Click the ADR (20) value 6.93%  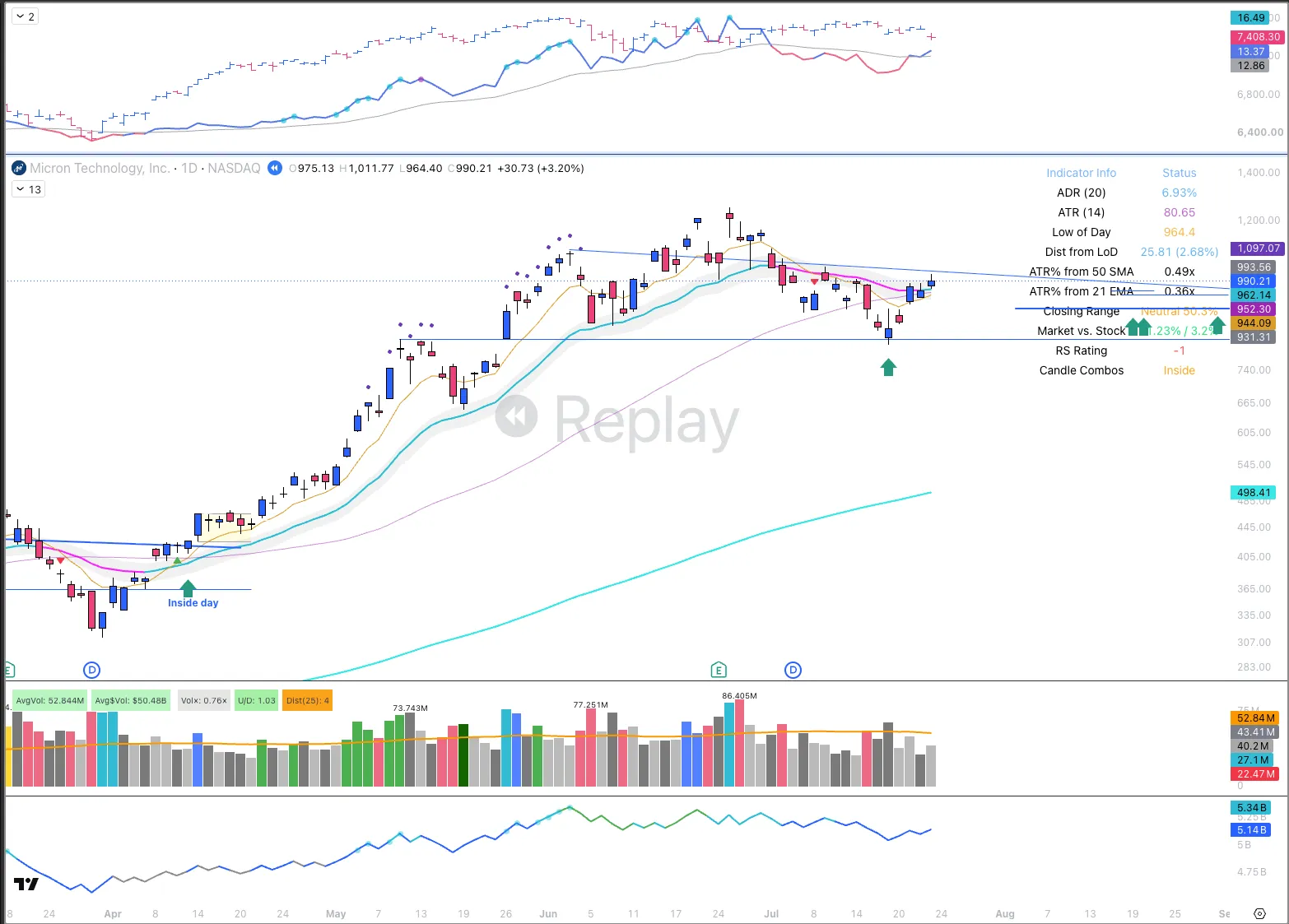(x=1180, y=193)
